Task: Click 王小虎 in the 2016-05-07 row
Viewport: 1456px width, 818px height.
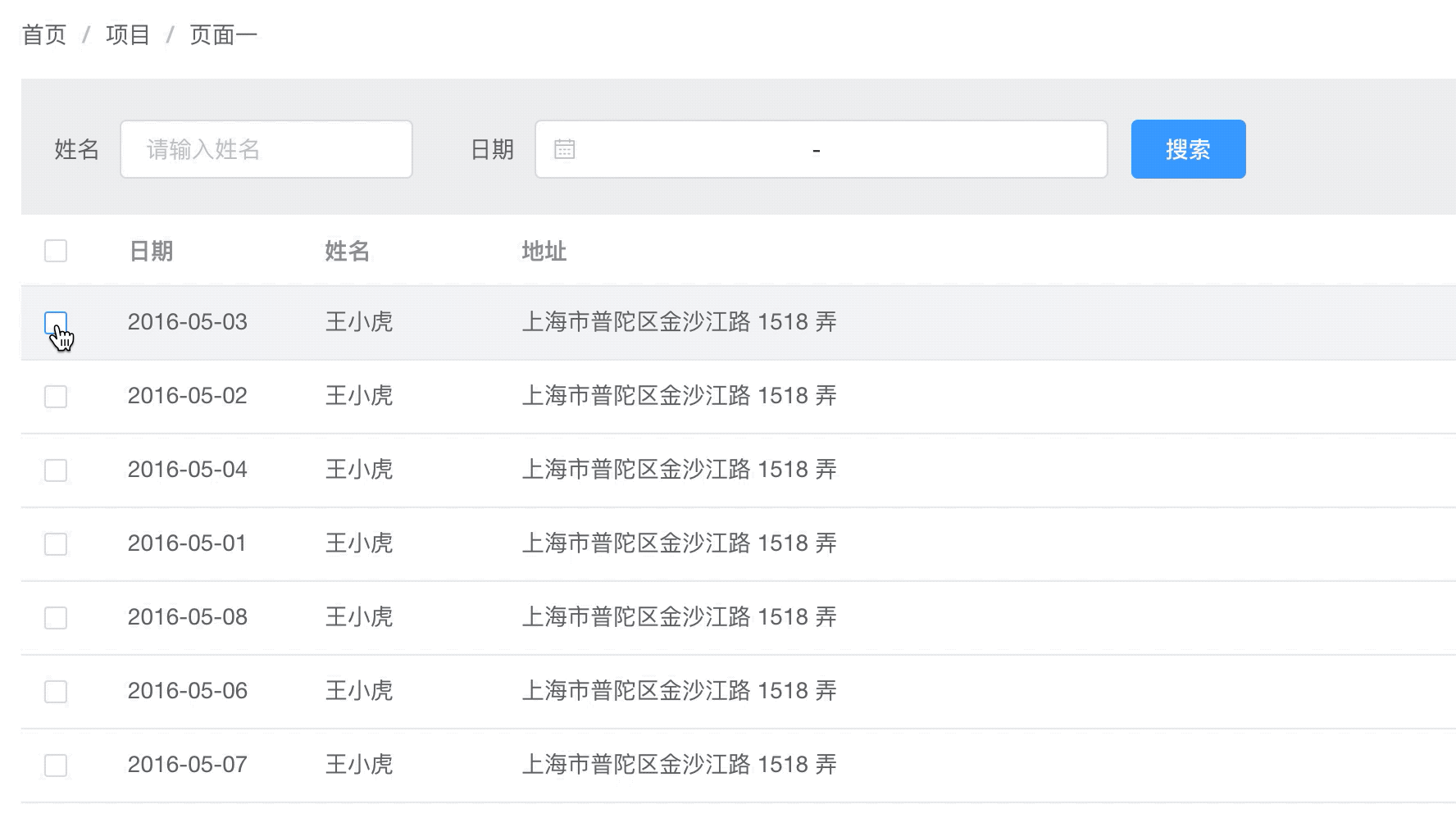Action: [359, 765]
